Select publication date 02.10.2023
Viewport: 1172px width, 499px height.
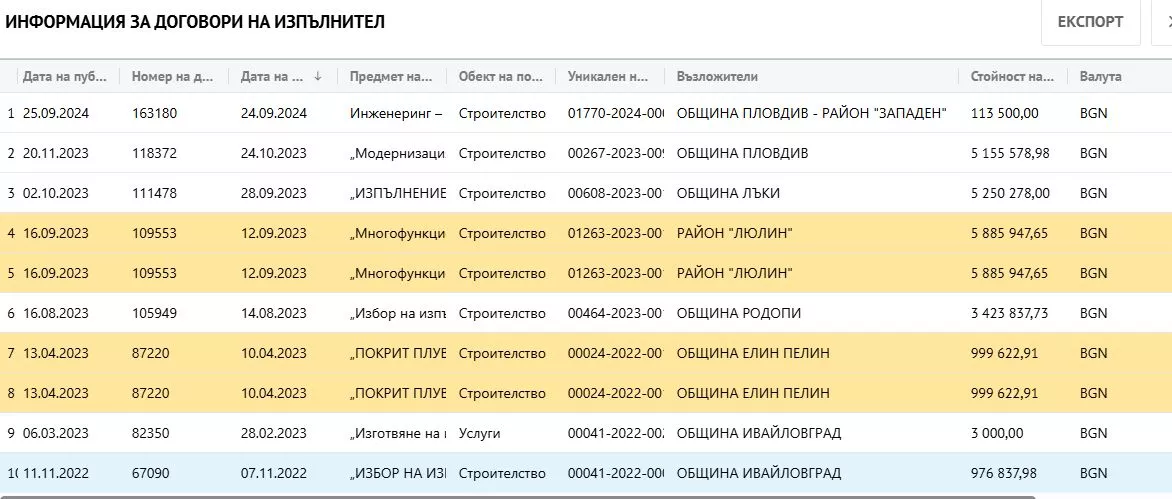(x=56, y=193)
